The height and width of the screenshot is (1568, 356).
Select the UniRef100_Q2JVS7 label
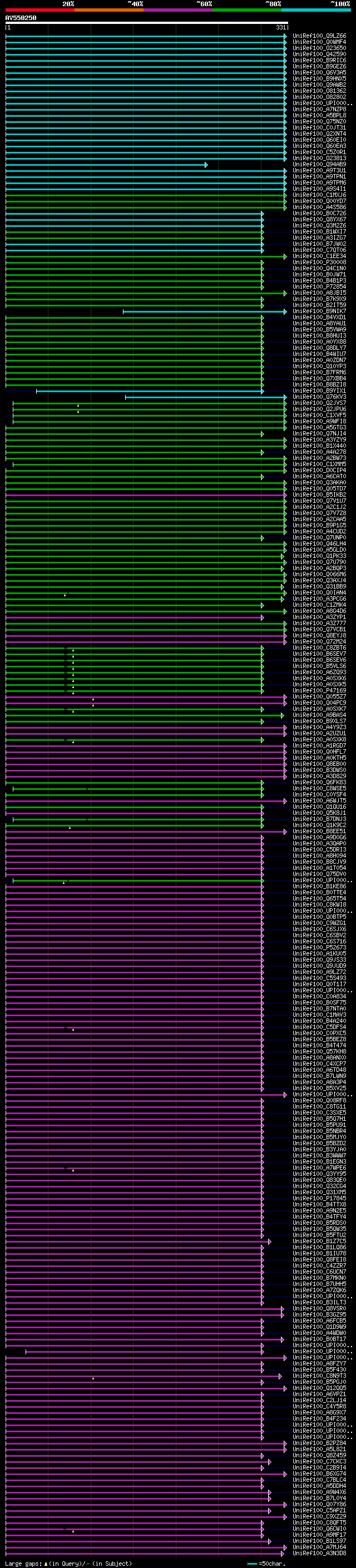click(x=319, y=403)
